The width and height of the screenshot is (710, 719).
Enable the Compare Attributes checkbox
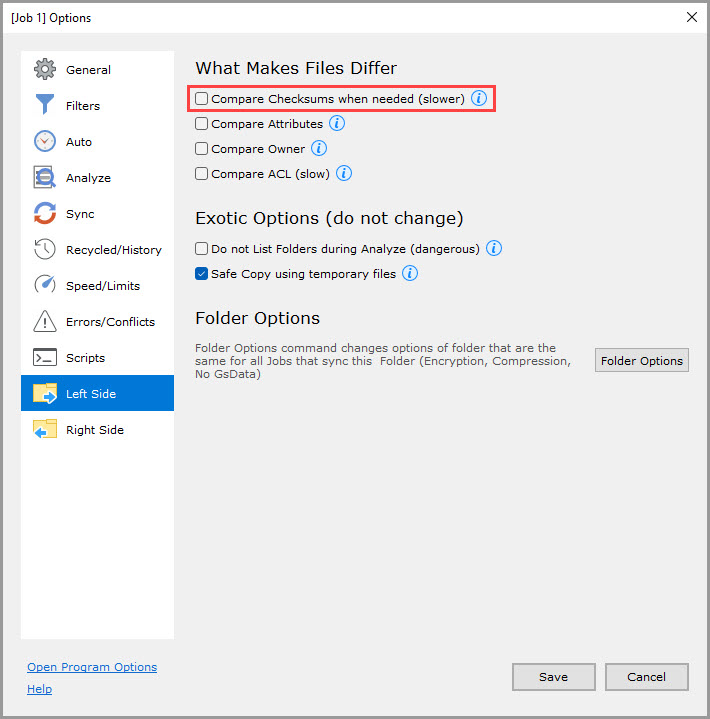(x=202, y=124)
